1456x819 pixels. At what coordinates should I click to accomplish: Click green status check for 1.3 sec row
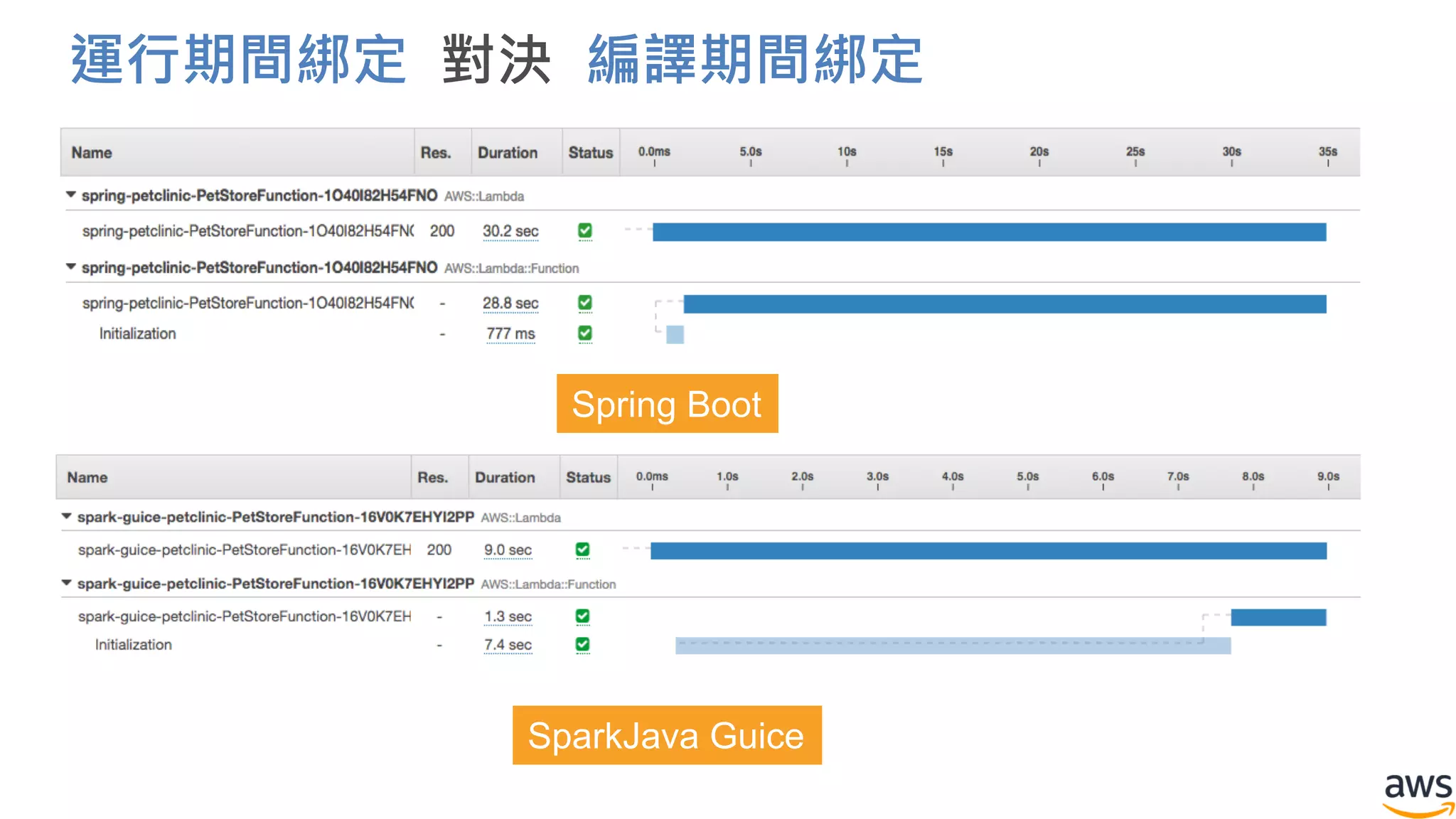click(x=582, y=616)
